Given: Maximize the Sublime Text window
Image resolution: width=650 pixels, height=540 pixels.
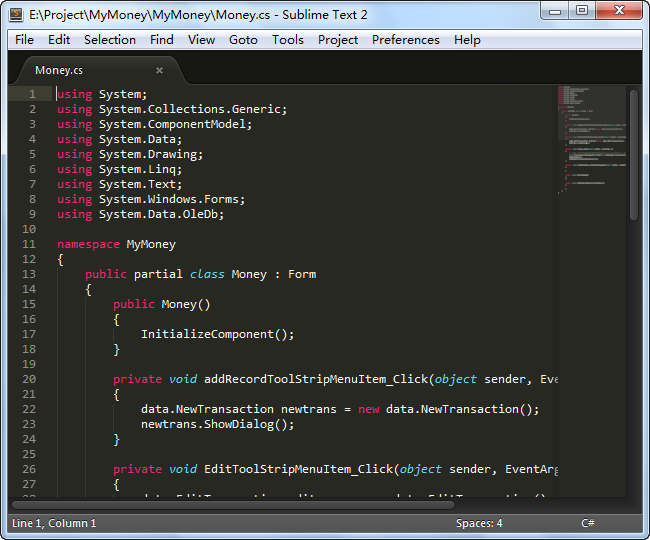Looking at the screenshot, I should pos(581,11).
